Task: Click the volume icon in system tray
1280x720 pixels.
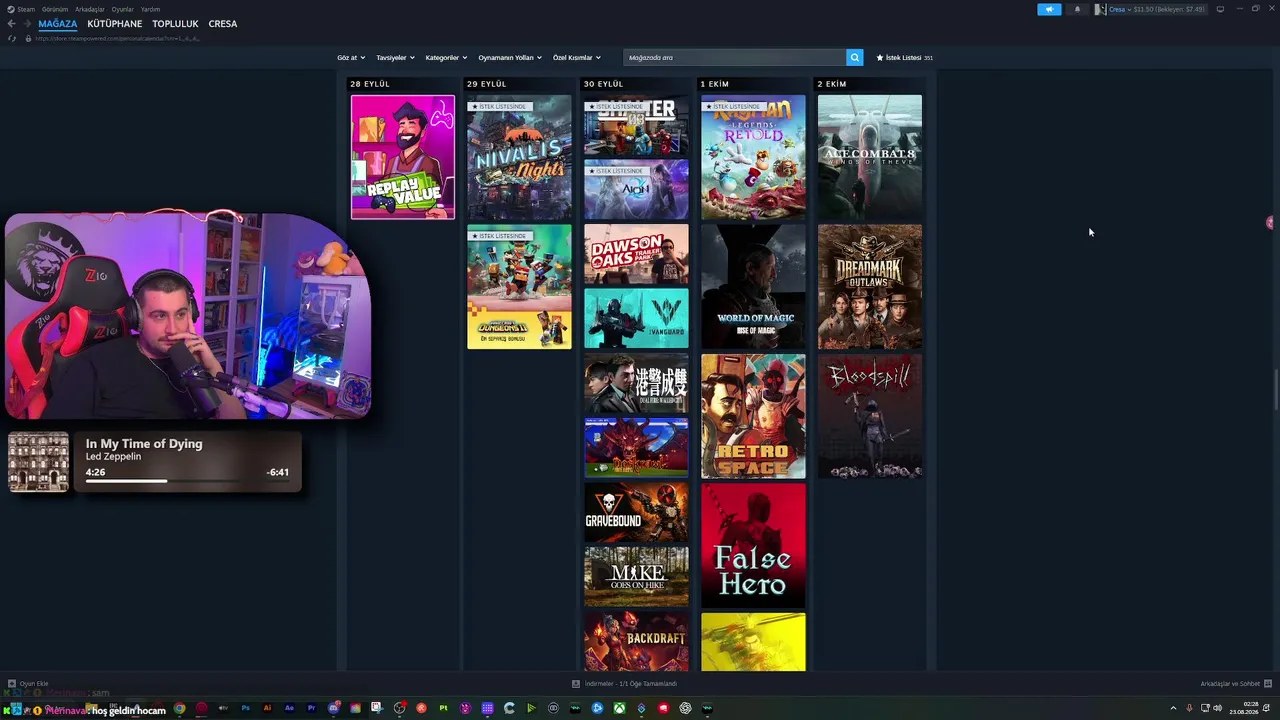Action: [1217, 708]
